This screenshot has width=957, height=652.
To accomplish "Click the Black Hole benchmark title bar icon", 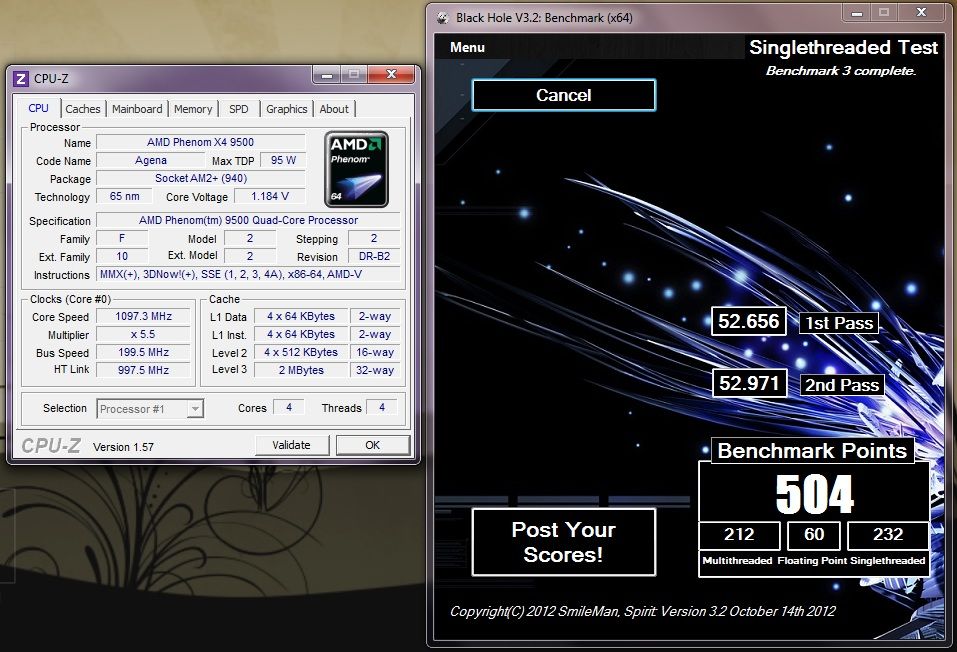I will click(442, 18).
